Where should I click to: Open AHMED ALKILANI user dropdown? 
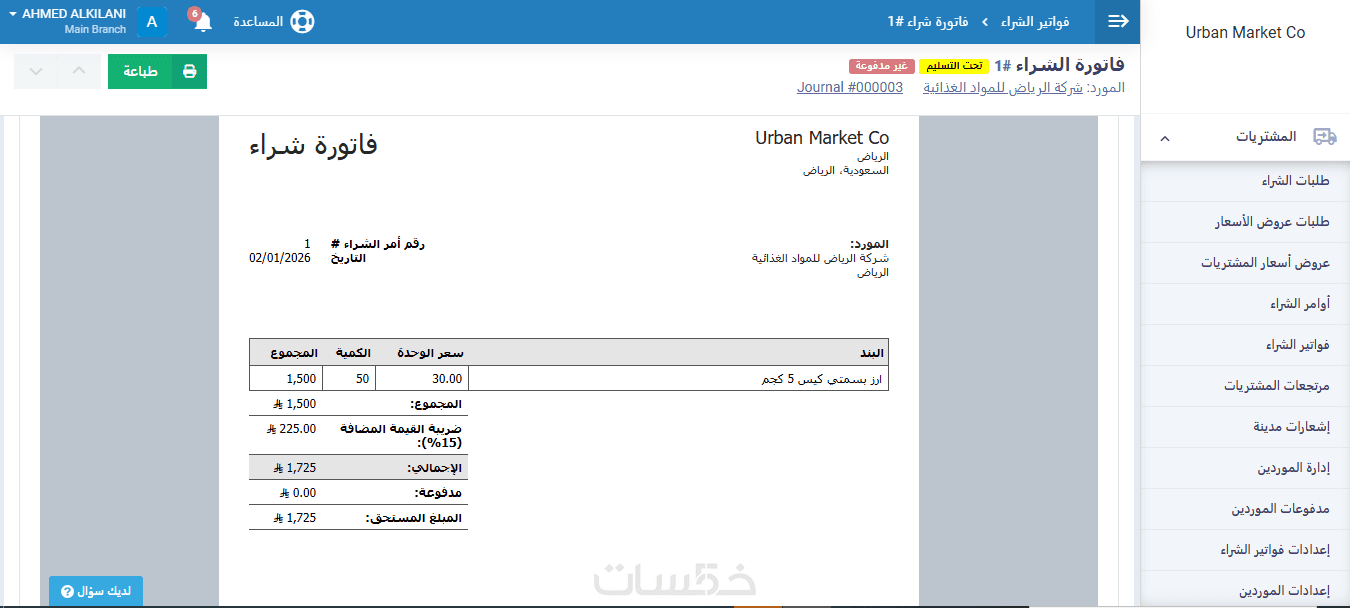coord(68,21)
